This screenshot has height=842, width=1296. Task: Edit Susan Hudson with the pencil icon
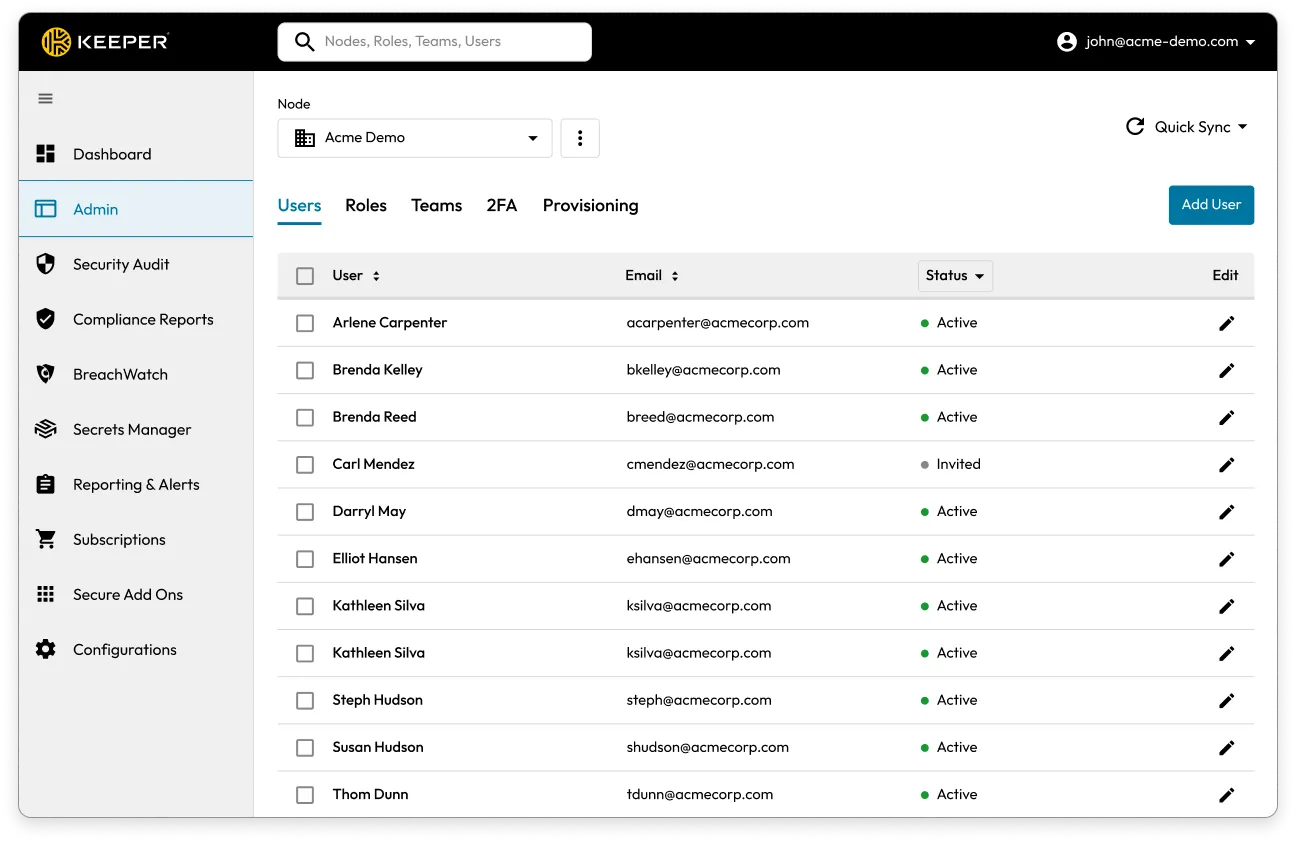[1227, 747]
